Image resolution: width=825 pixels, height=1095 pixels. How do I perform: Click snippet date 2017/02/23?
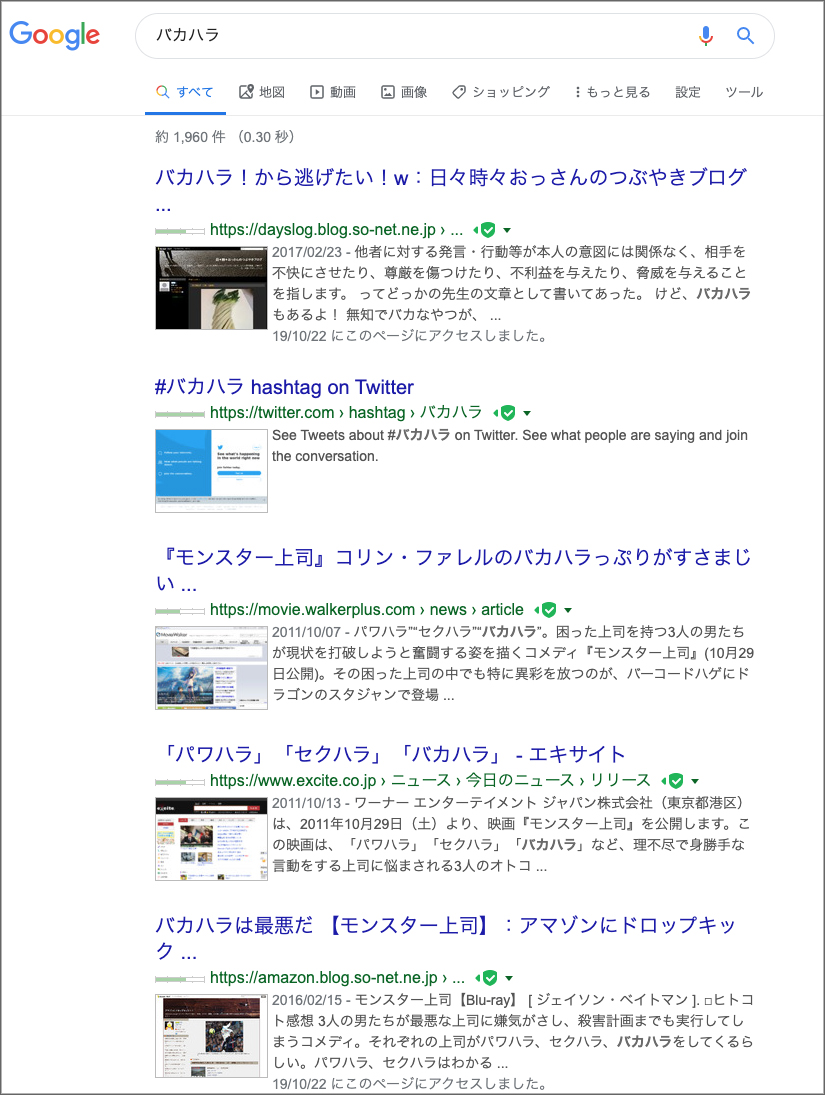click(307, 251)
